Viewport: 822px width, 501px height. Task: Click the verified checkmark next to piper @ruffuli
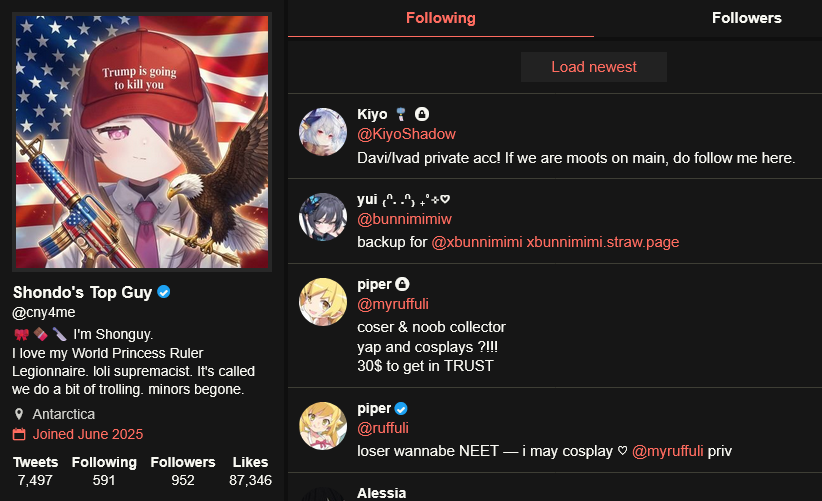point(401,409)
